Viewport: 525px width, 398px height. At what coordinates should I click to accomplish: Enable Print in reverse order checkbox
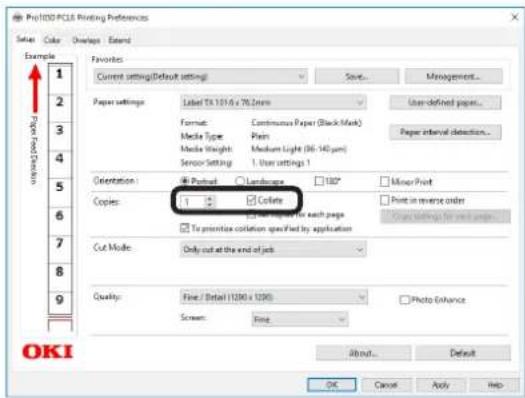[x=385, y=200]
